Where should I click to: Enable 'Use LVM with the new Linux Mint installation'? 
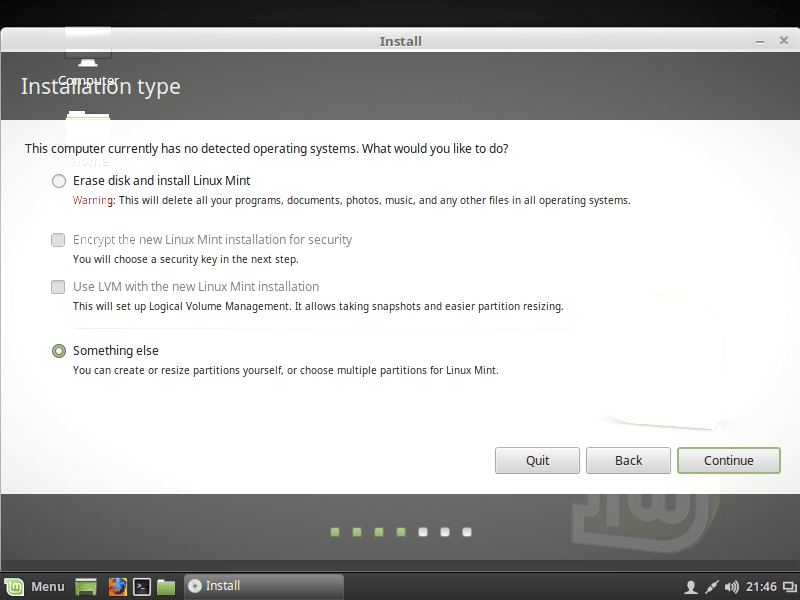[58, 287]
